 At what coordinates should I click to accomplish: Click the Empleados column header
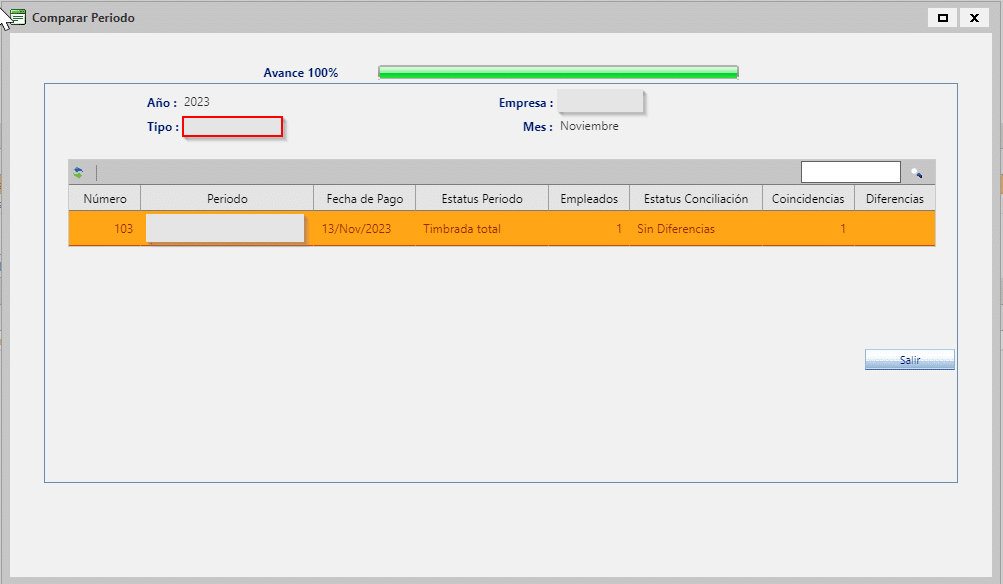click(589, 199)
